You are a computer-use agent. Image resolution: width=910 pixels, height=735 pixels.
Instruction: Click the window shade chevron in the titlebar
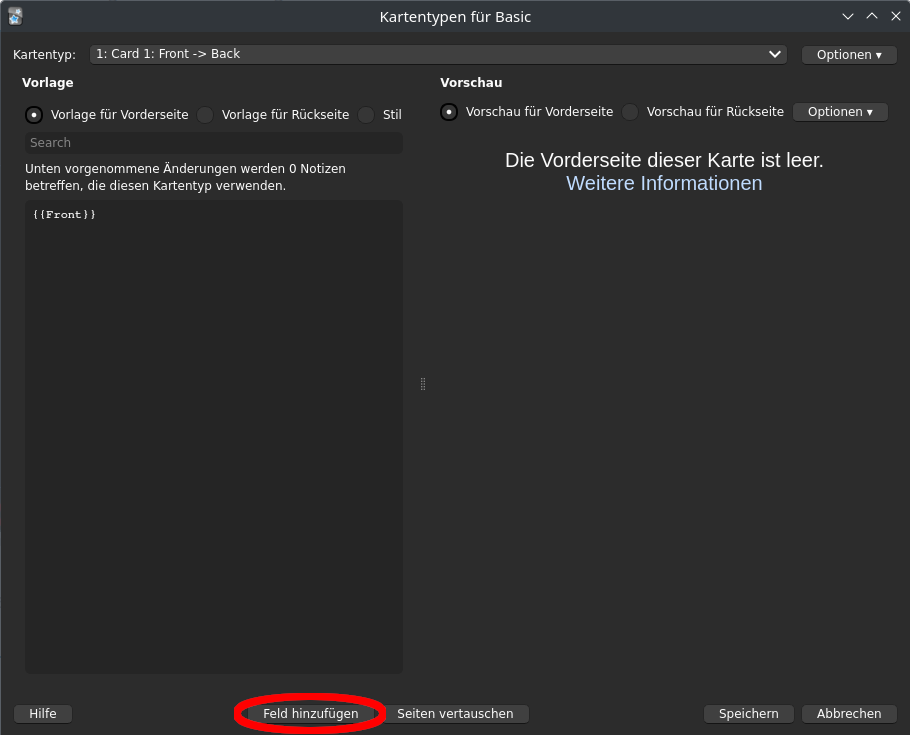(847, 16)
